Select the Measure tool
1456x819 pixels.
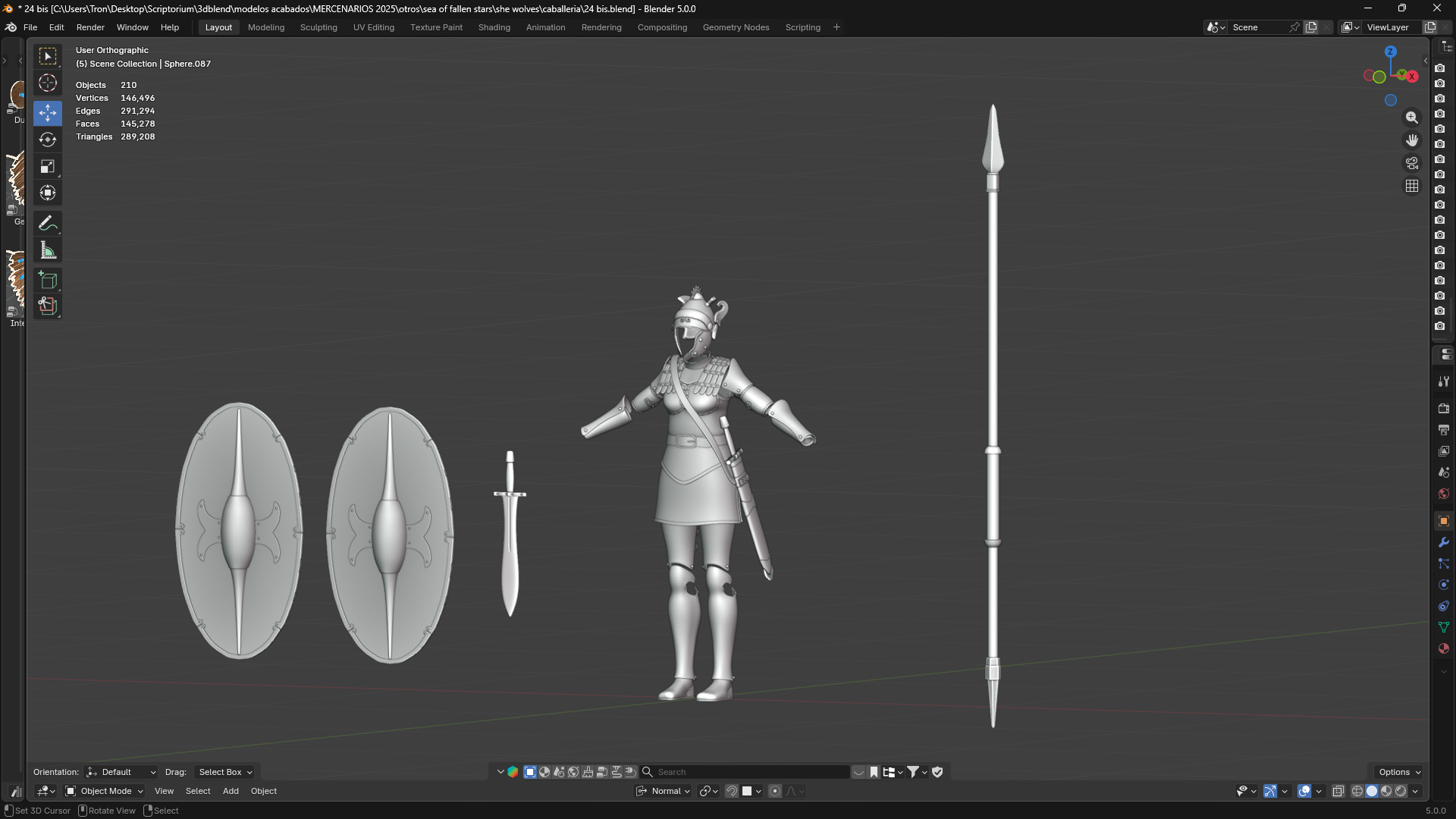(48, 250)
